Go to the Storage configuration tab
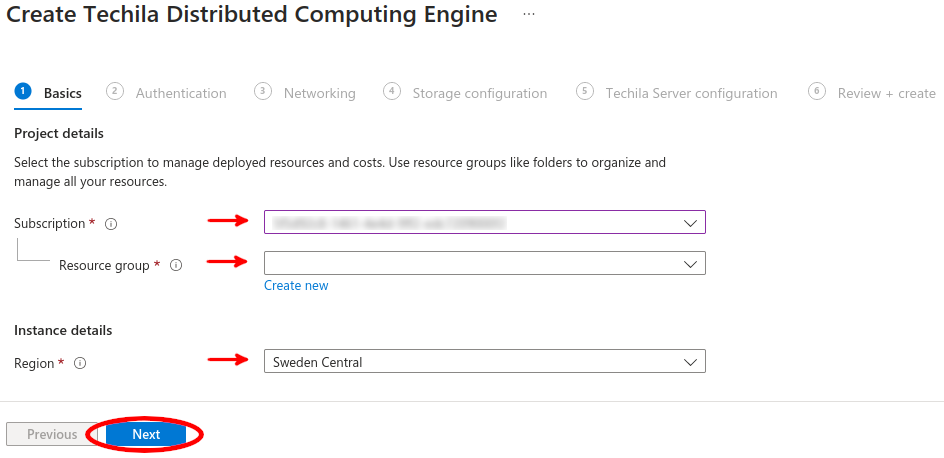Image resolution: width=944 pixels, height=458 pixels. point(479,93)
